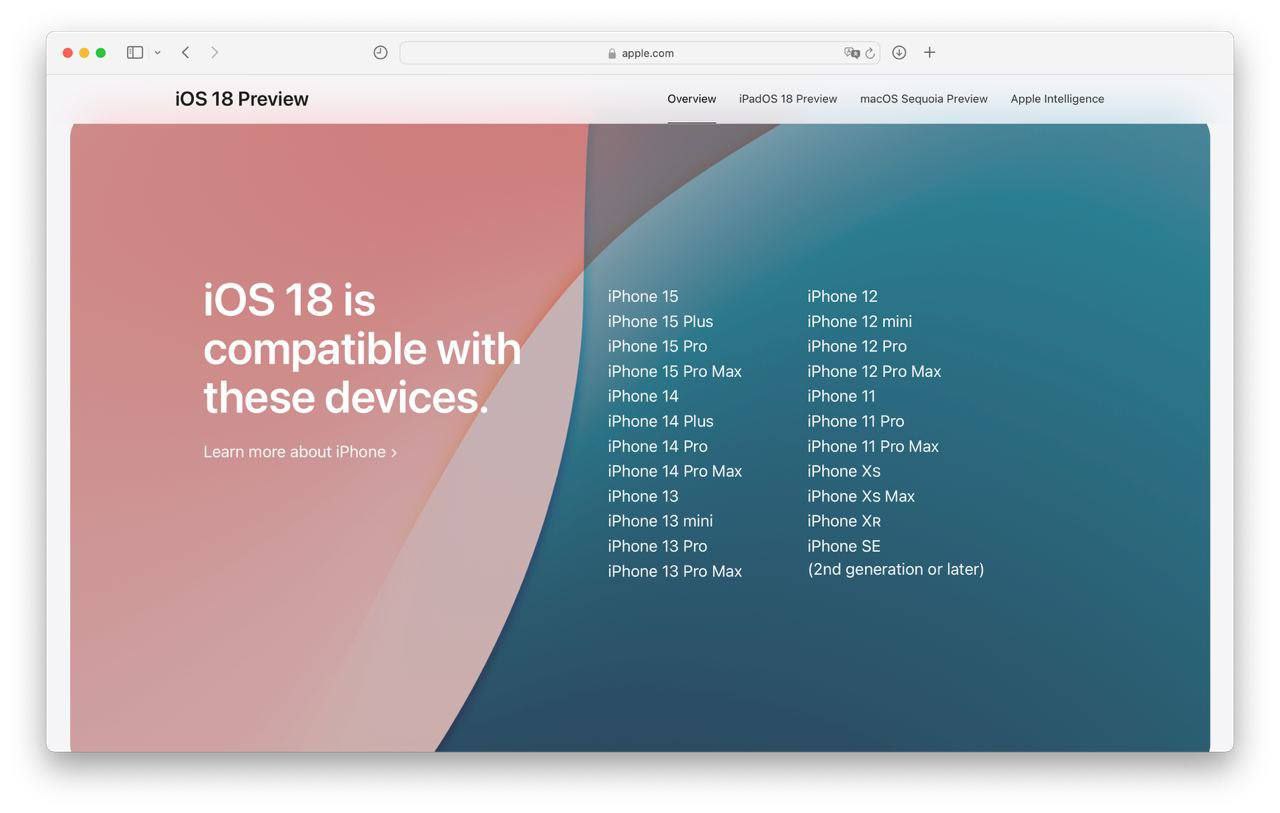Click the translate icon in address bar
Image resolution: width=1280 pixels, height=813 pixels.
pos(852,53)
